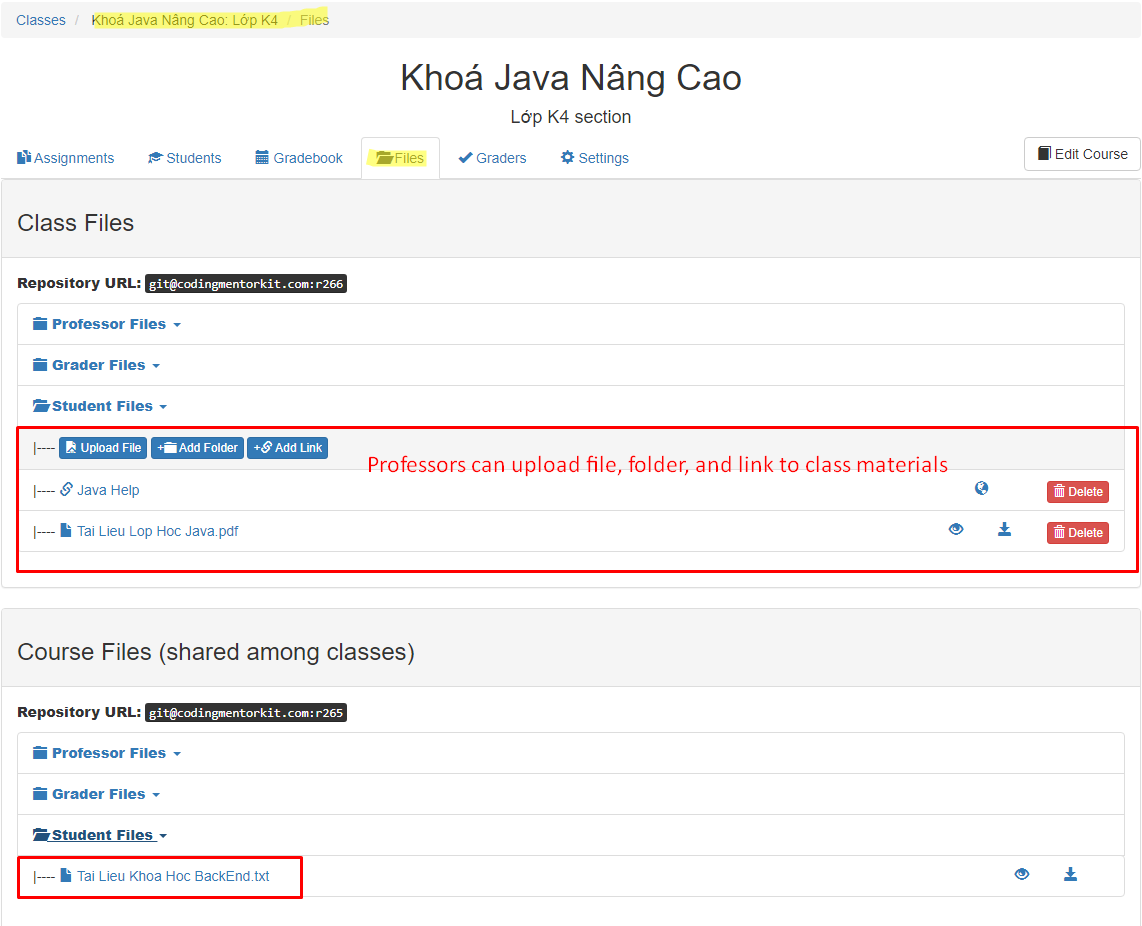The width and height of the screenshot is (1142, 926).
Task: Click Classes breadcrumb link
Action: pos(41,20)
